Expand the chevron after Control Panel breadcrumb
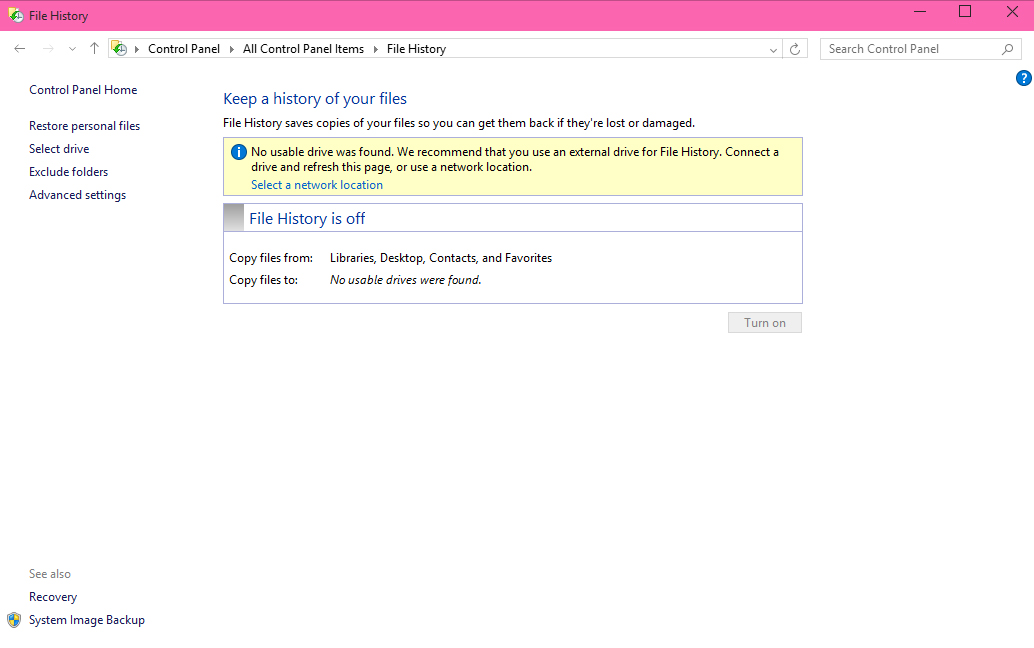The image size is (1034, 648). tap(231, 49)
